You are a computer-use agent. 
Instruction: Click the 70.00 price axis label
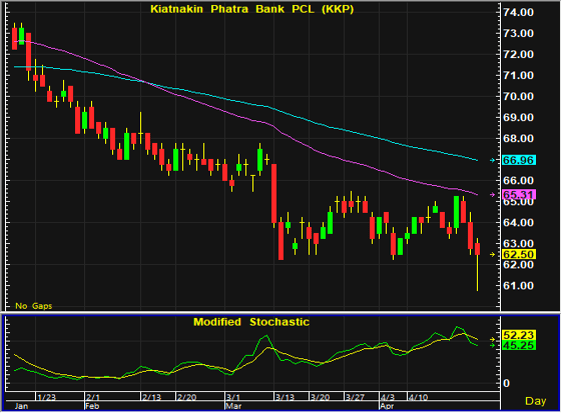pos(518,96)
